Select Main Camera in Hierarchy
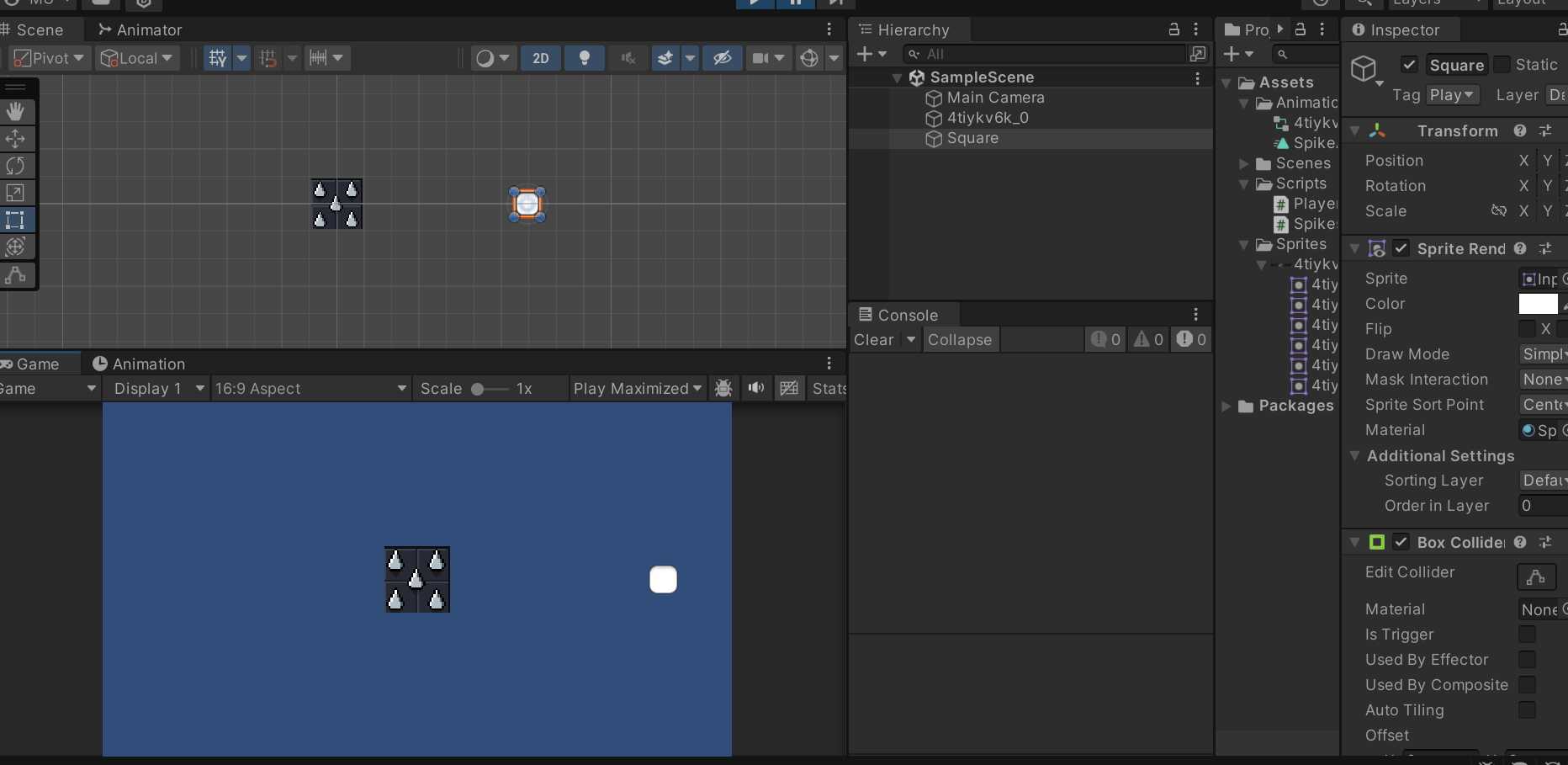Viewport: 1568px width, 765px height. pyautogui.click(x=996, y=98)
